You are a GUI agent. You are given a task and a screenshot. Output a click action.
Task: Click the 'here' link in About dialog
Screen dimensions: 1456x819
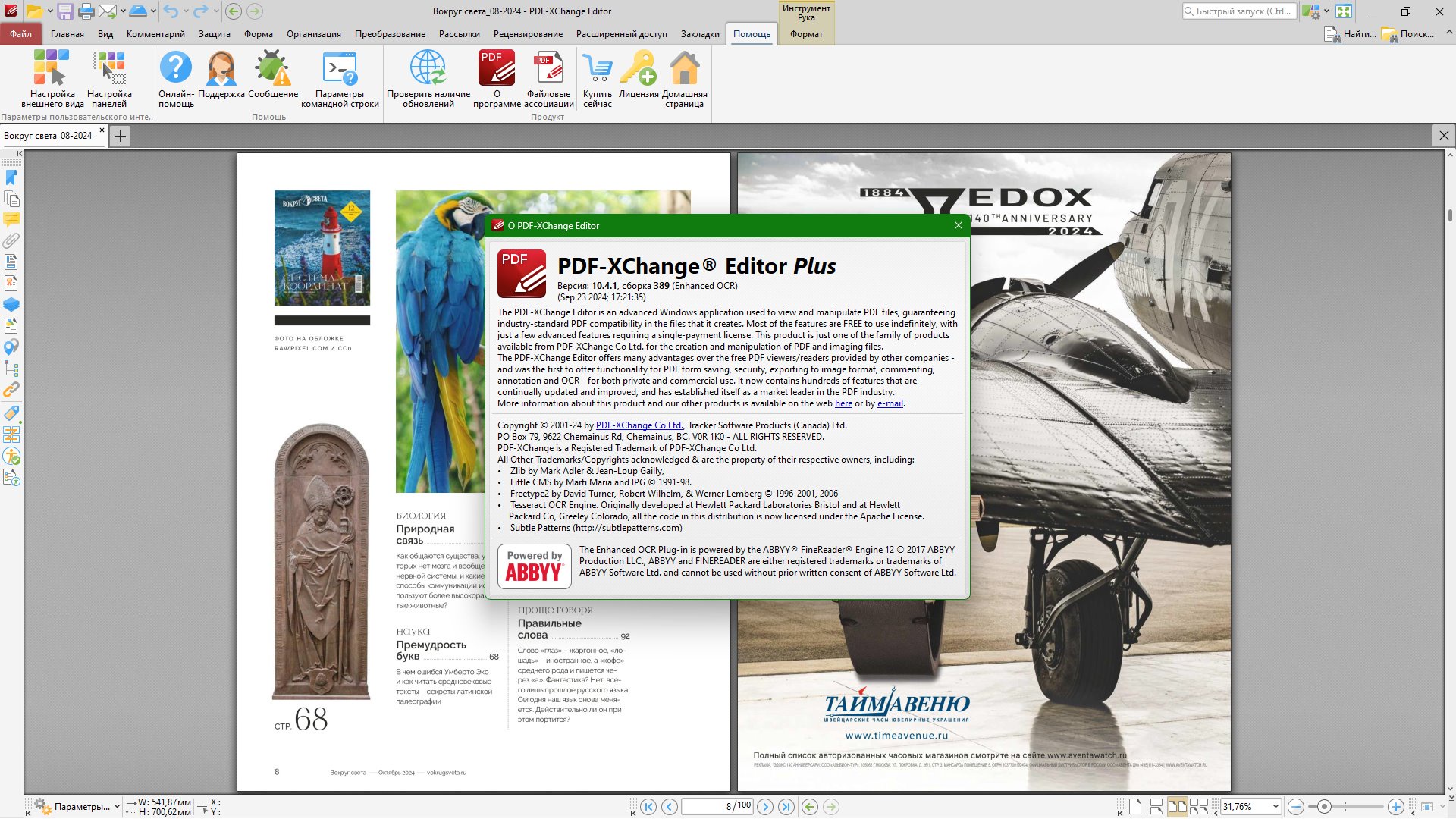tap(843, 403)
